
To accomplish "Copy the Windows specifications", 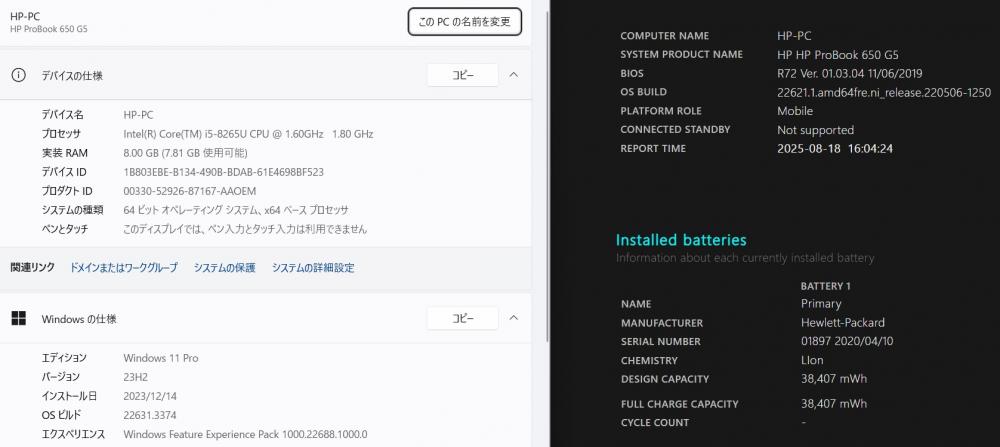I will pyautogui.click(x=462, y=319).
